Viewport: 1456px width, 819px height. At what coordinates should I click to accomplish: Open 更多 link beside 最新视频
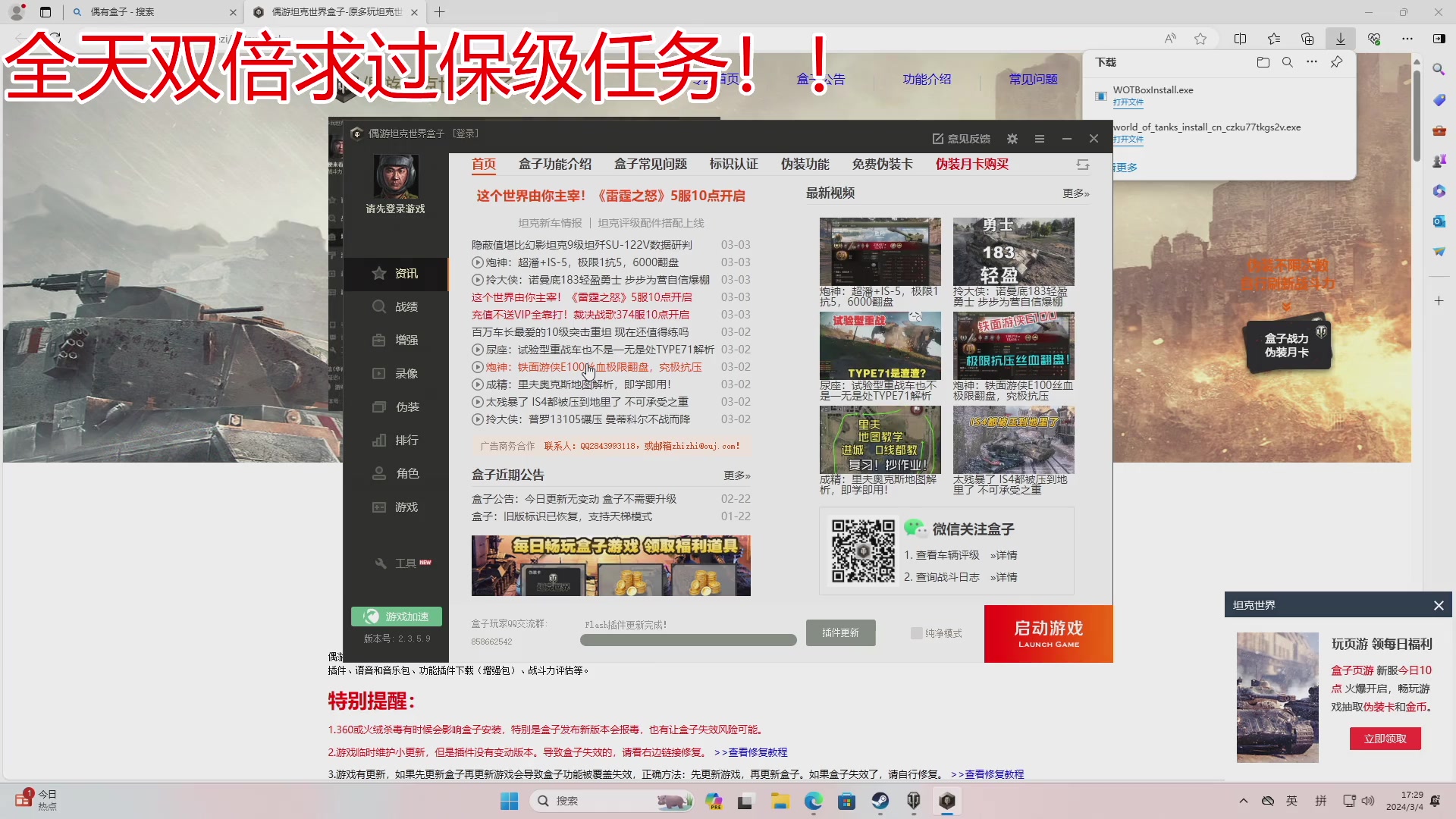coord(1076,194)
